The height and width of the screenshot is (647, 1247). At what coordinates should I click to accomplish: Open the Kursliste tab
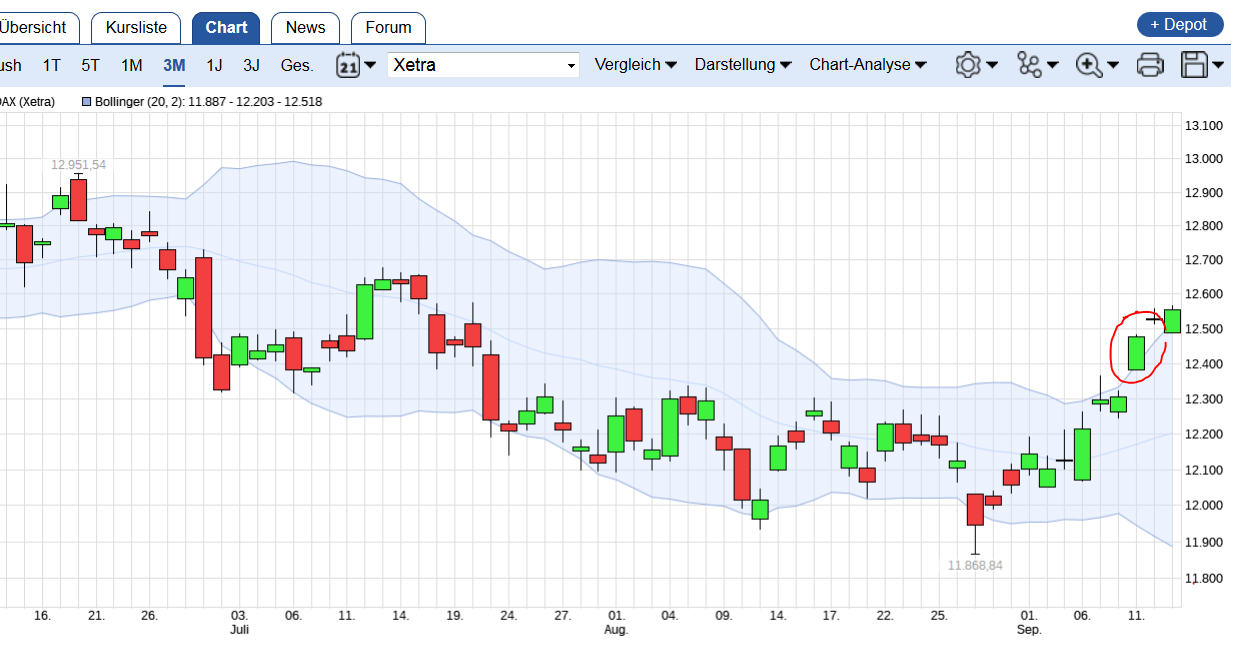(135, 27)
